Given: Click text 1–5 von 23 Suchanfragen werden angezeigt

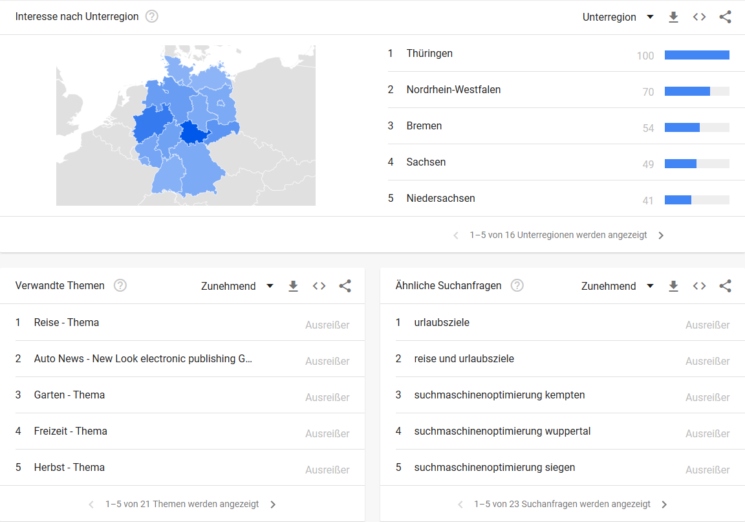Looking at the screenshot, I should click(562, 504).
